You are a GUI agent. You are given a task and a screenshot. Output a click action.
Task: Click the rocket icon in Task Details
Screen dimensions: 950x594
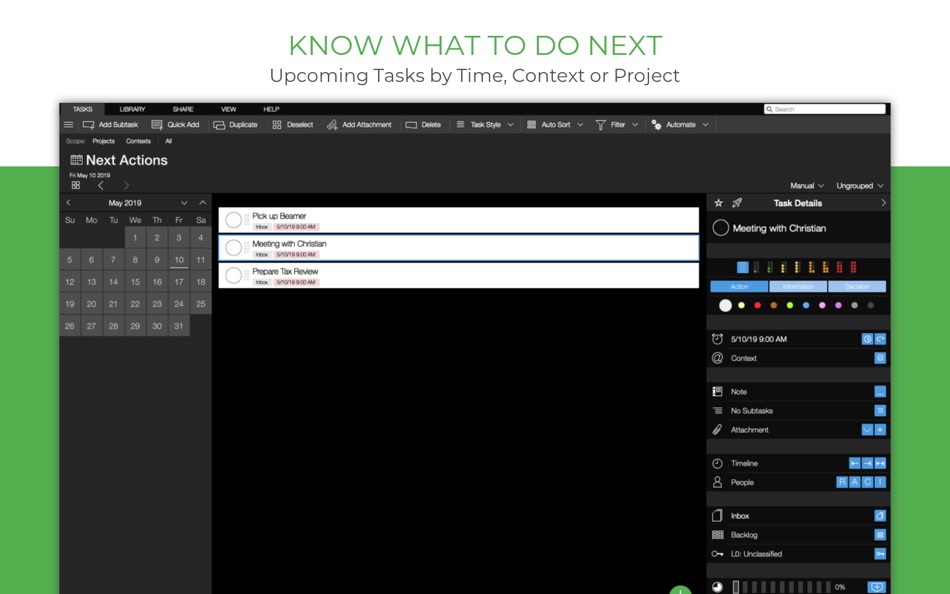(737, 203)
